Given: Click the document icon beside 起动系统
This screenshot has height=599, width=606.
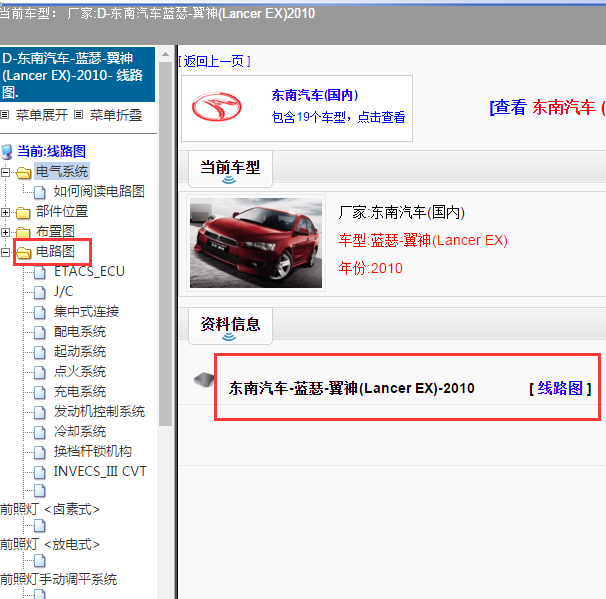Looking at the screenshot, I should [x=39, y=352].
